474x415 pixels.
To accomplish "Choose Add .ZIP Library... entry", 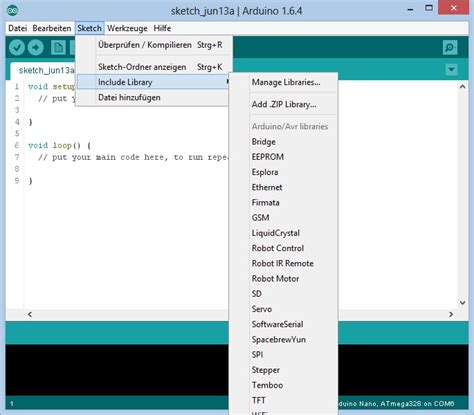I will (x=284, y=104).
